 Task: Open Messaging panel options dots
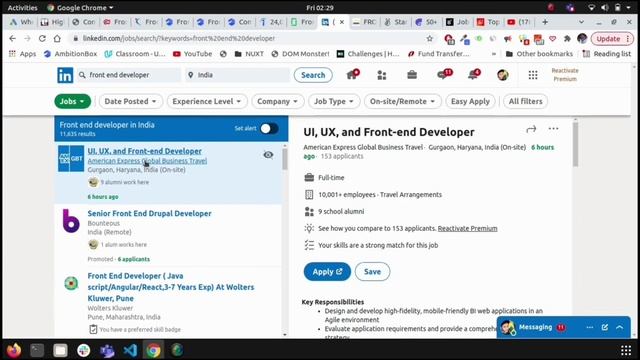tap(589, 327)
